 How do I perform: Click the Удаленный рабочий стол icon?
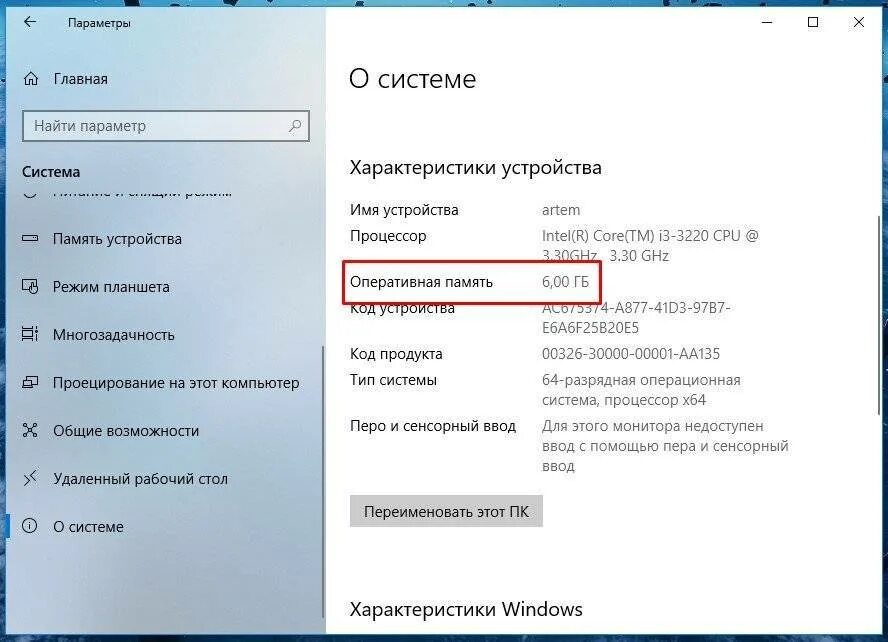(30, 478)
